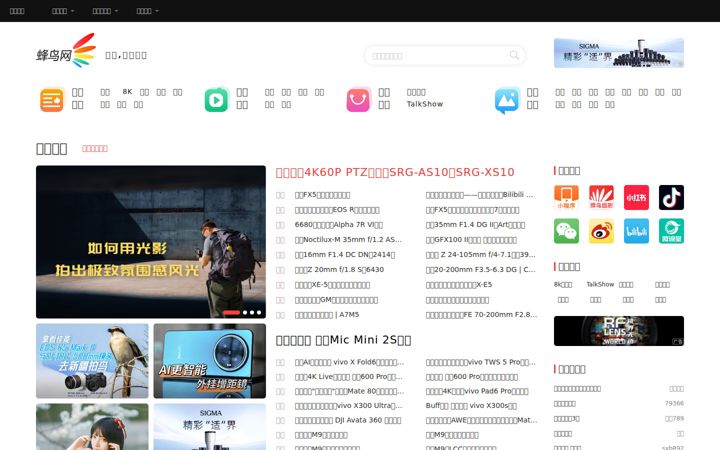Screen dimensions: 720x450
Task: Open the A7M5 article
Action: 327,315
